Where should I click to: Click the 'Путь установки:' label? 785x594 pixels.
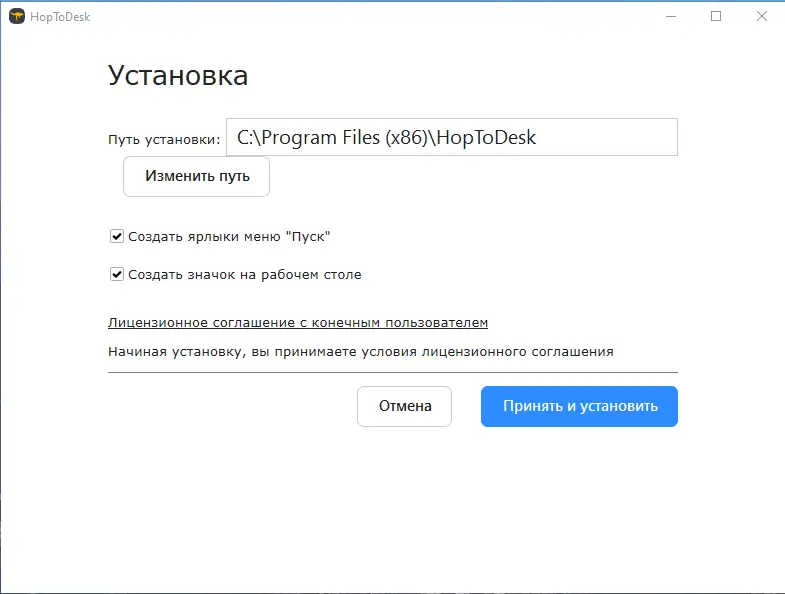[x=163, y=139]
